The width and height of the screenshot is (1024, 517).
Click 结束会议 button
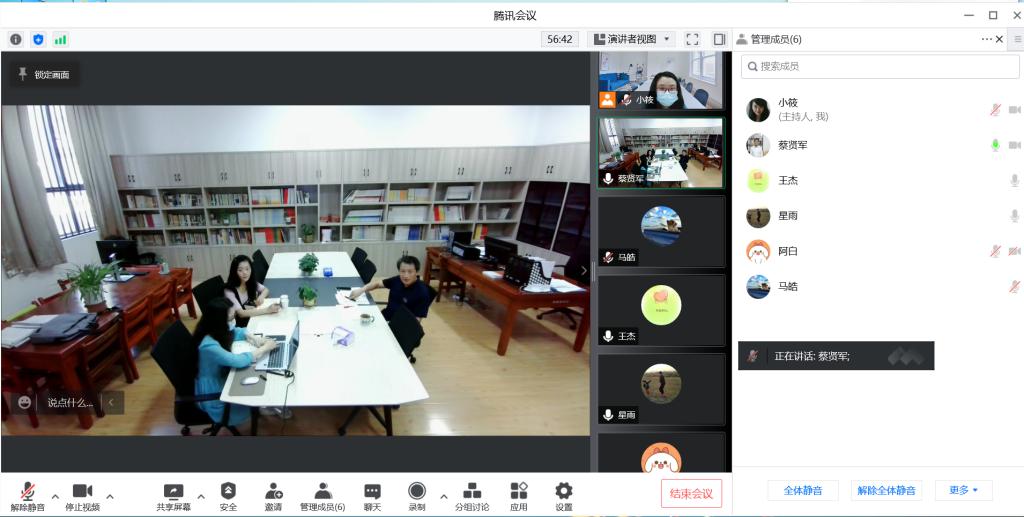tap(691, 493)
